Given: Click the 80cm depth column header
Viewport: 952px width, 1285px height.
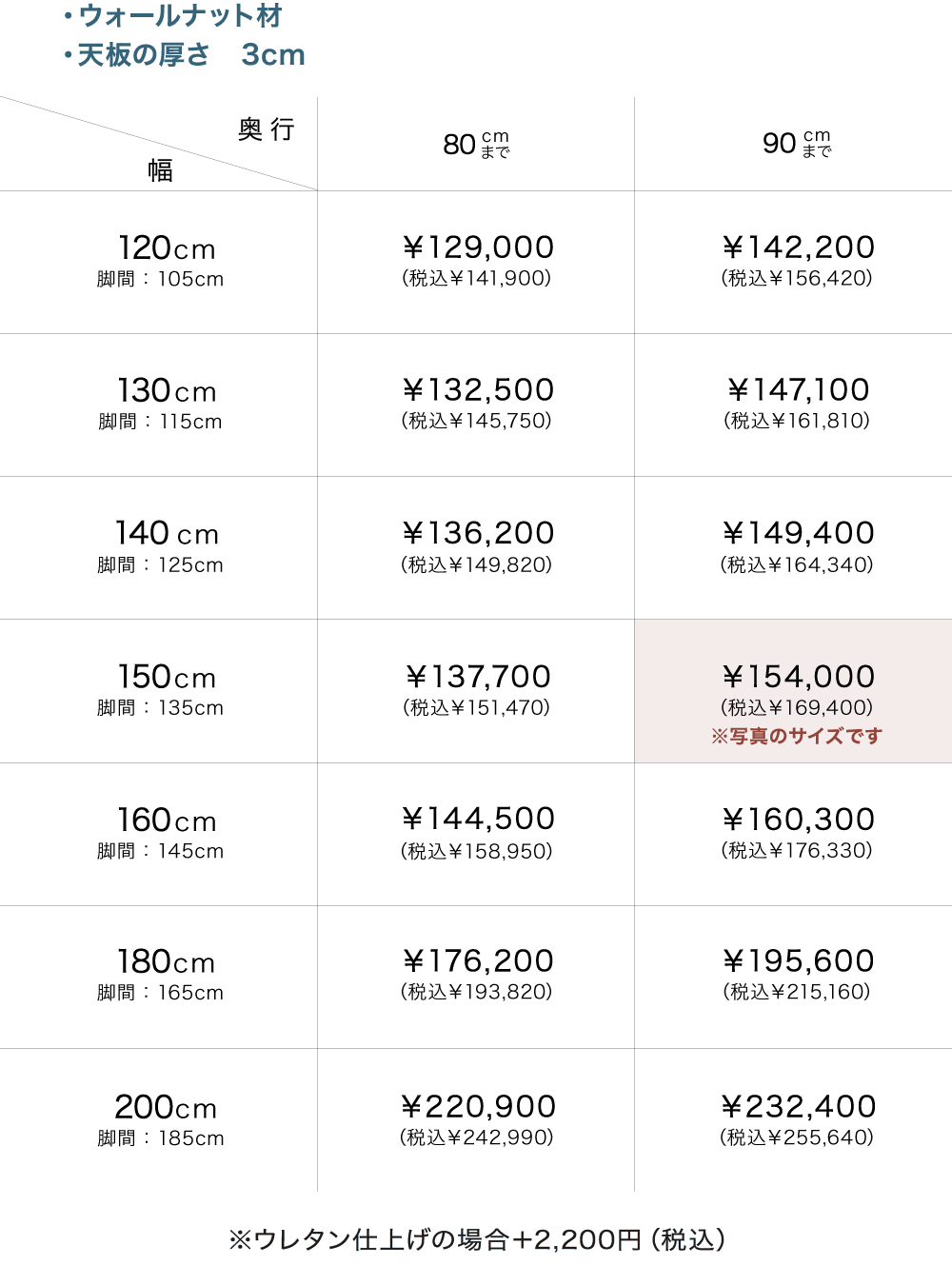Looking at the screenshot, I should [x=476, y=144].
